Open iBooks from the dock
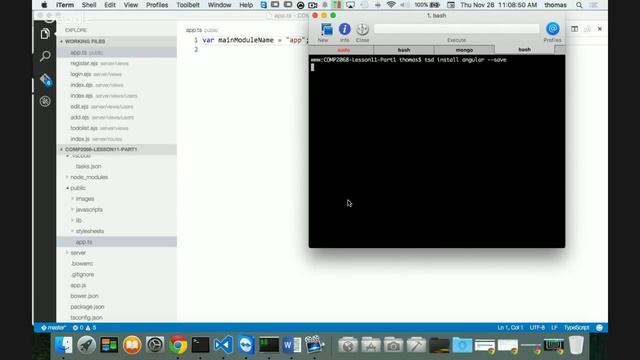Image resolution: width=640 pixels, height=360 pixels. tap(132, 345)
